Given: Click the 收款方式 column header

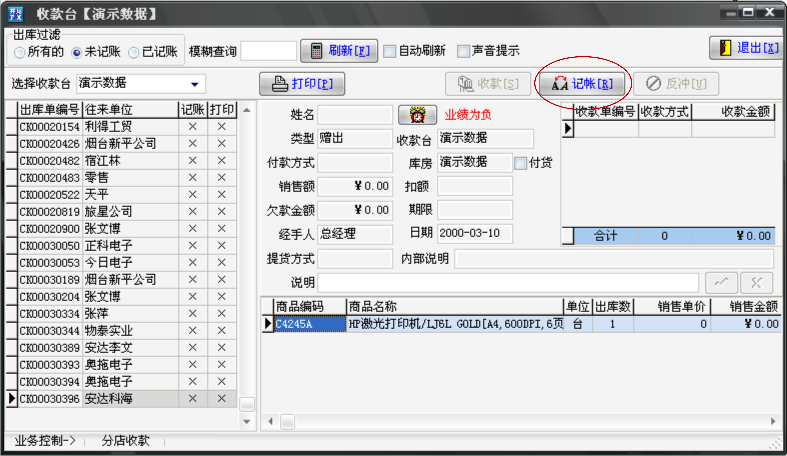Looking at the screenshot, I should coord(665,111).
